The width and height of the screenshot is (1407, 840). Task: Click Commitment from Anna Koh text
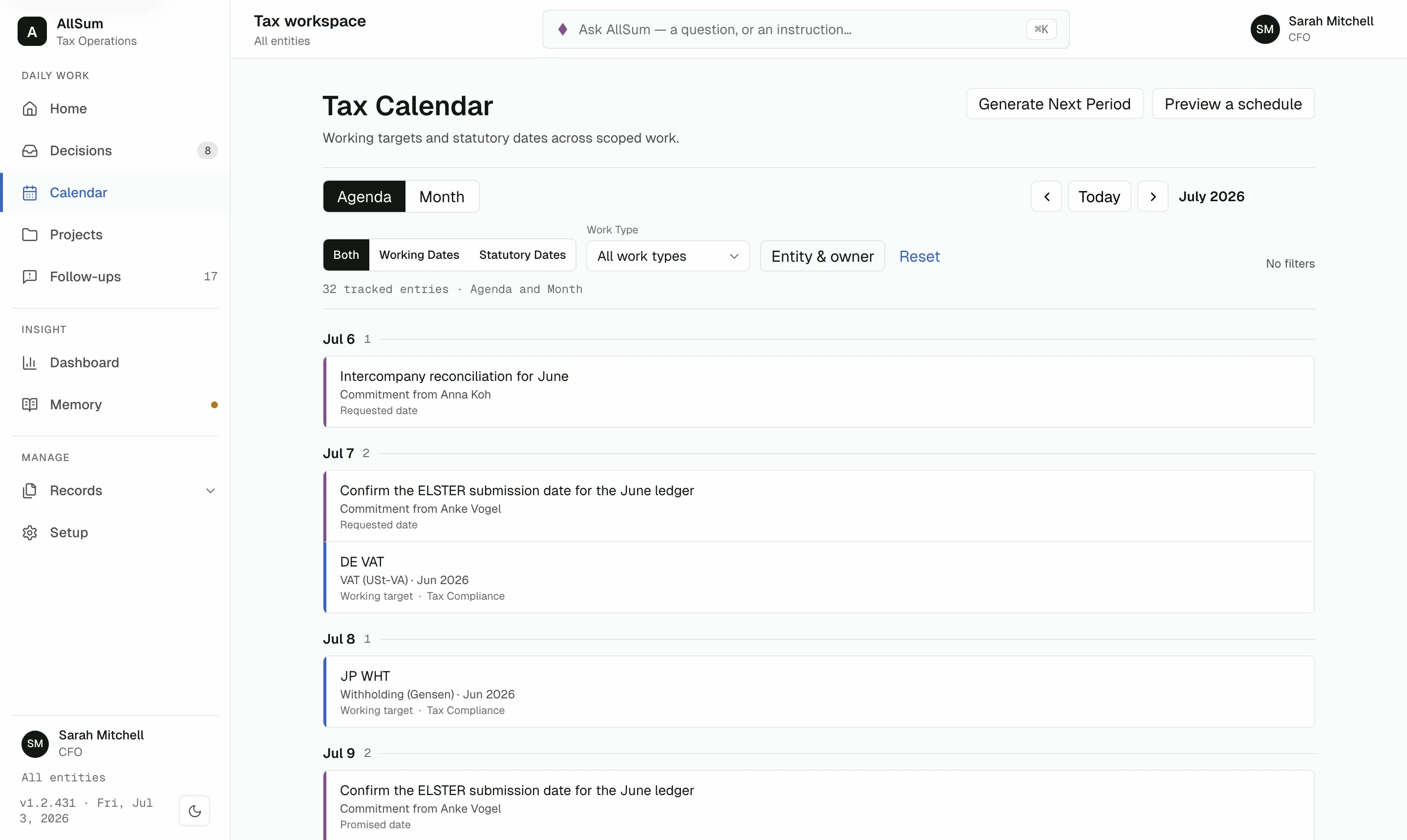(x=415, y=395)
